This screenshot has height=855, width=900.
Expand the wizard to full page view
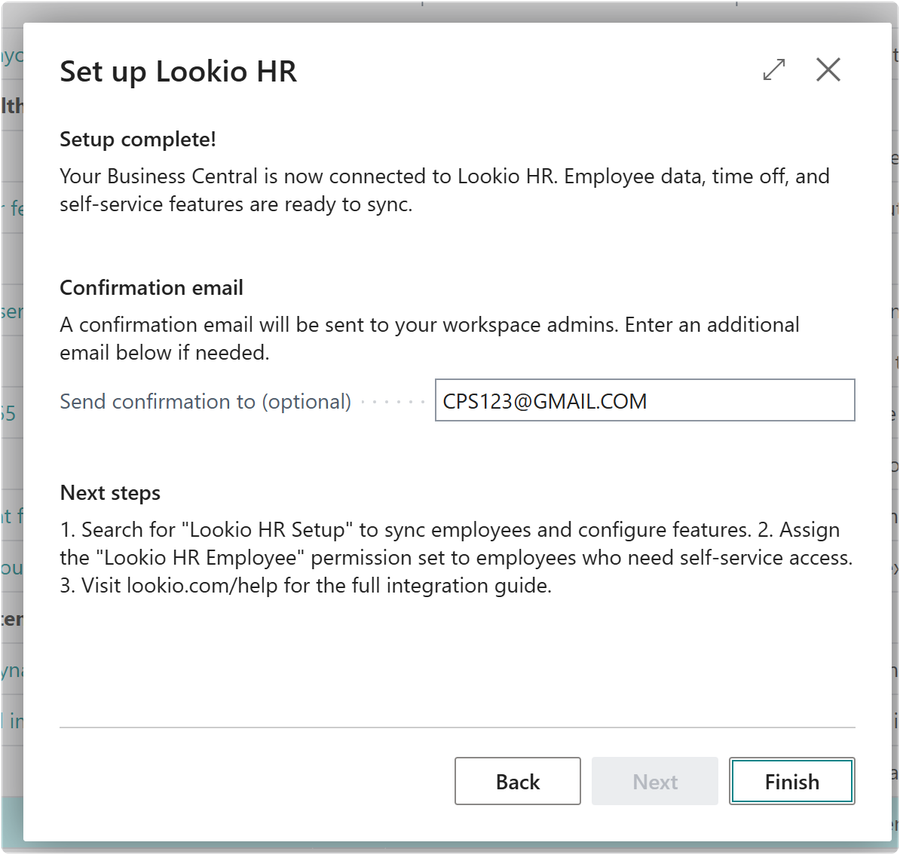pos(772,70)
